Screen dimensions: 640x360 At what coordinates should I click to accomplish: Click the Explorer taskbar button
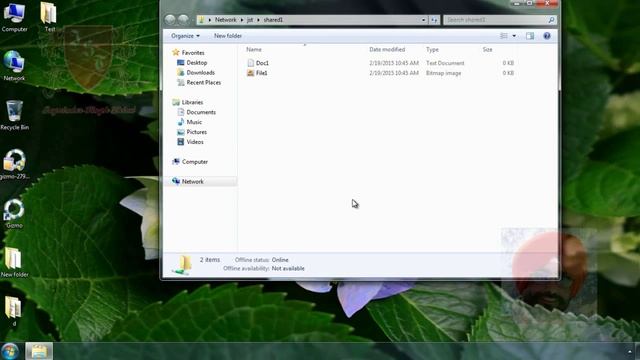click(39, 351)
